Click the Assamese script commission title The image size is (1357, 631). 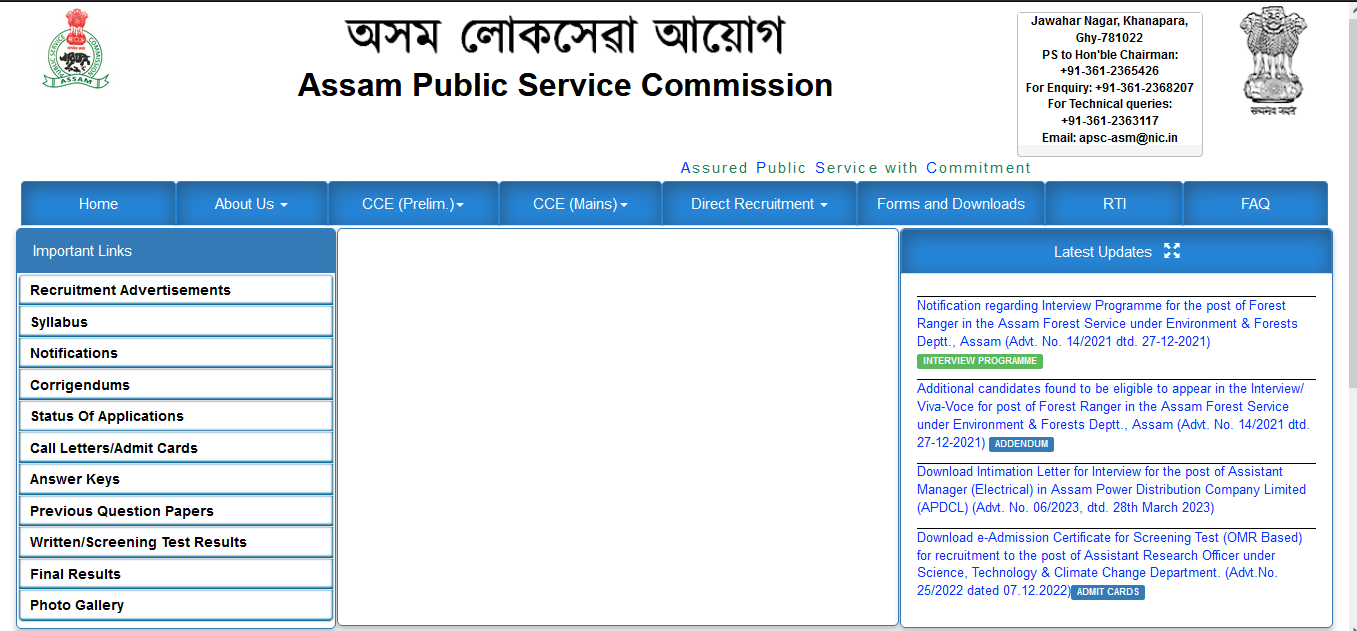pos(564,36)
